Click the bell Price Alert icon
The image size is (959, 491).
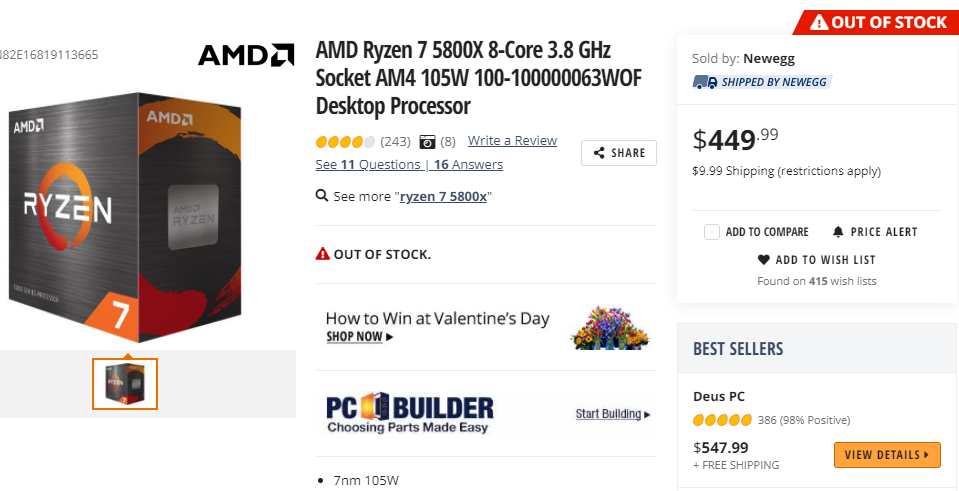coord(838,232)
